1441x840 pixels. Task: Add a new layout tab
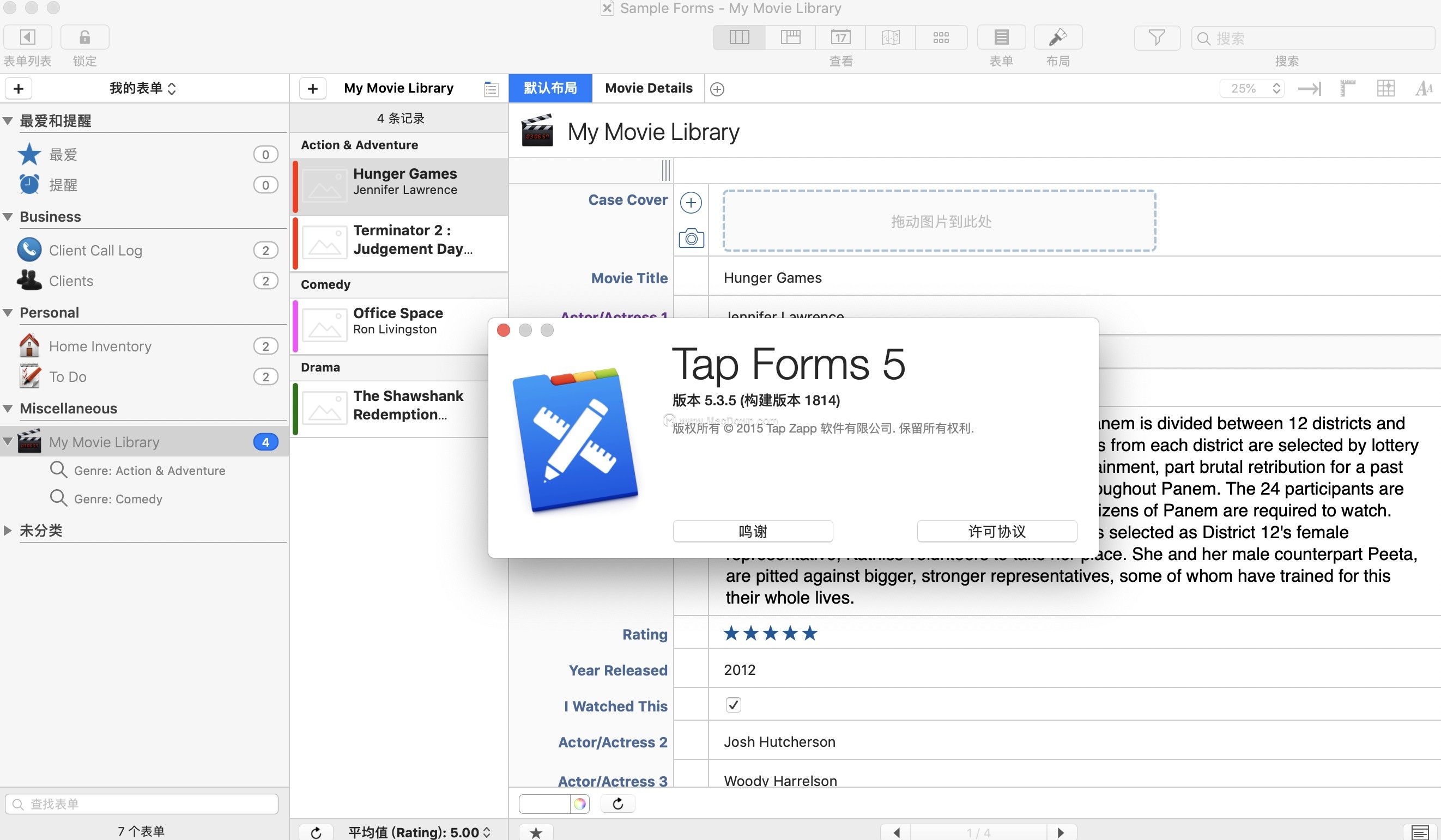pyautogui.click(x=717, y=89)
